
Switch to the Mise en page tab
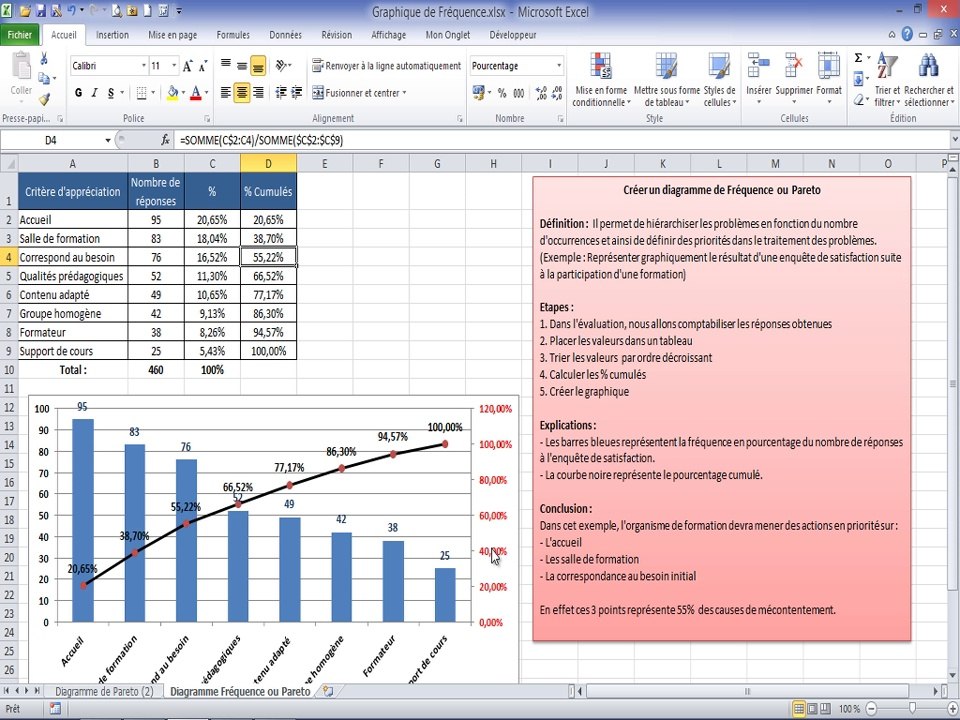(x=173, y=35)
